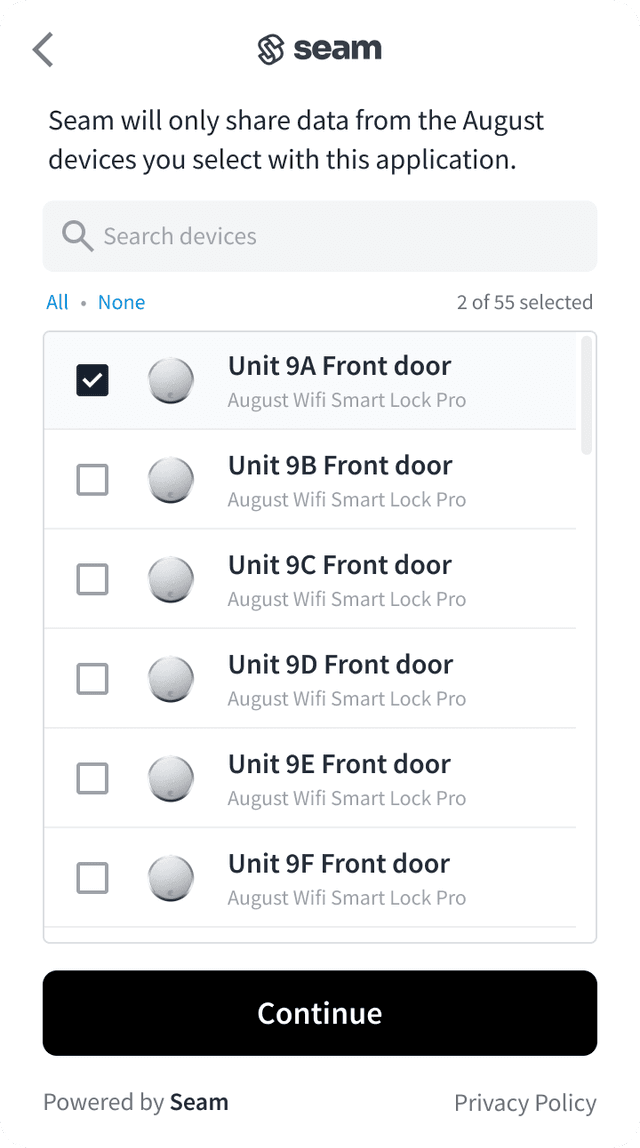Click the device list scrollbar thumb
This screenshot has height=1148, width=640.
coord(586,395)
